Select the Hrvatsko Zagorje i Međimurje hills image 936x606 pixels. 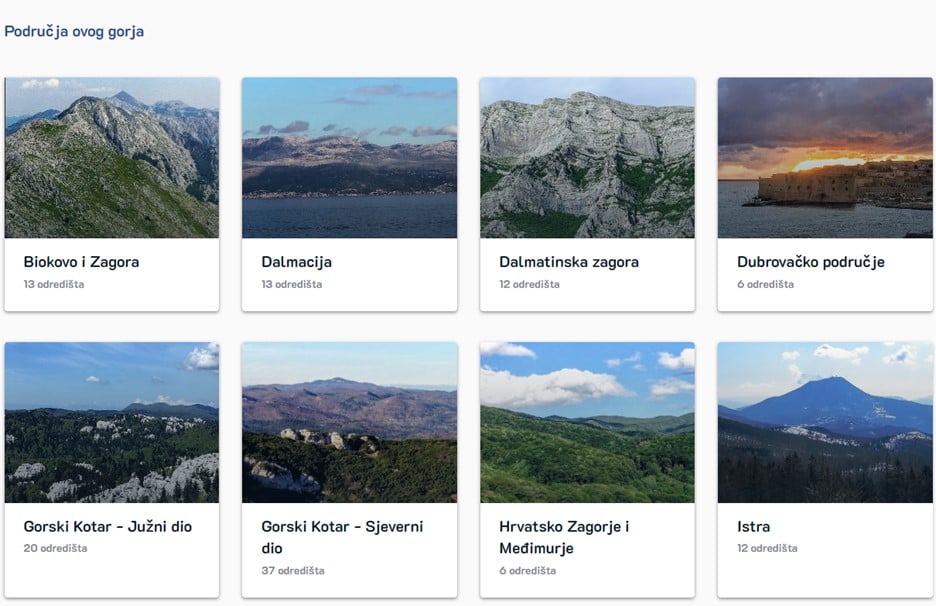[x=587, y=422]
